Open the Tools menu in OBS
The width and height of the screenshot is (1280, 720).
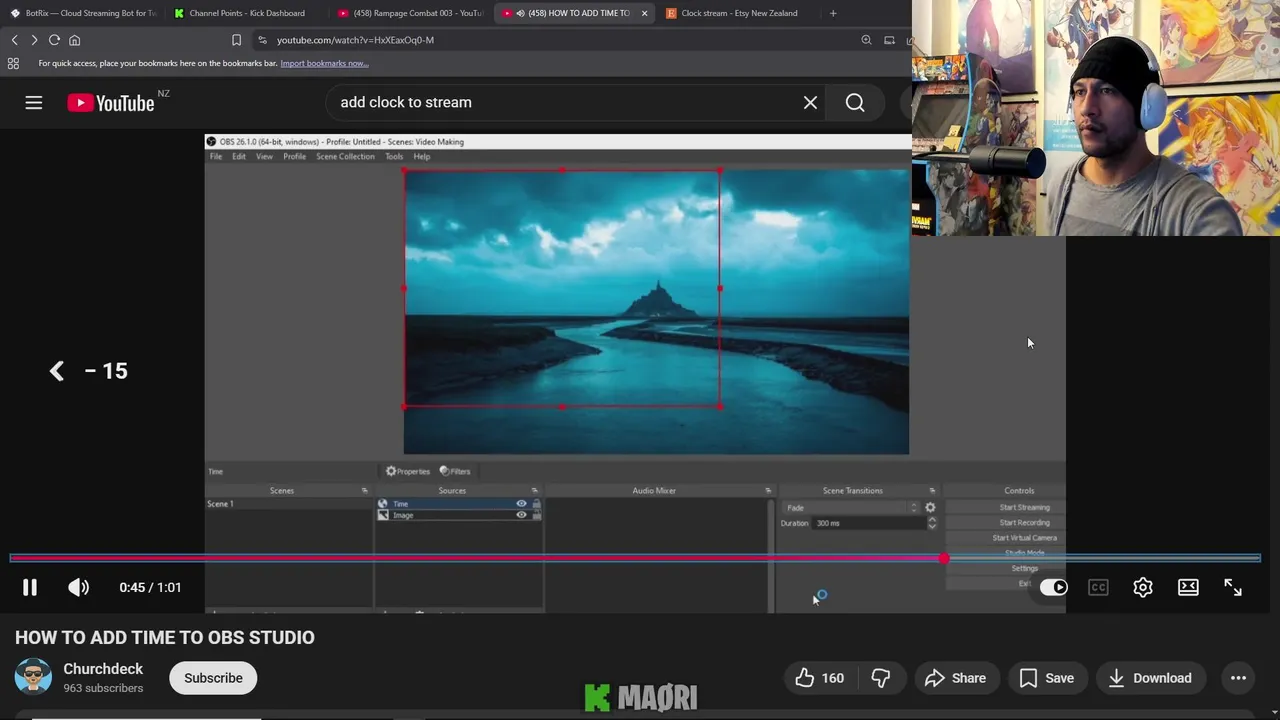coord(394,157)
